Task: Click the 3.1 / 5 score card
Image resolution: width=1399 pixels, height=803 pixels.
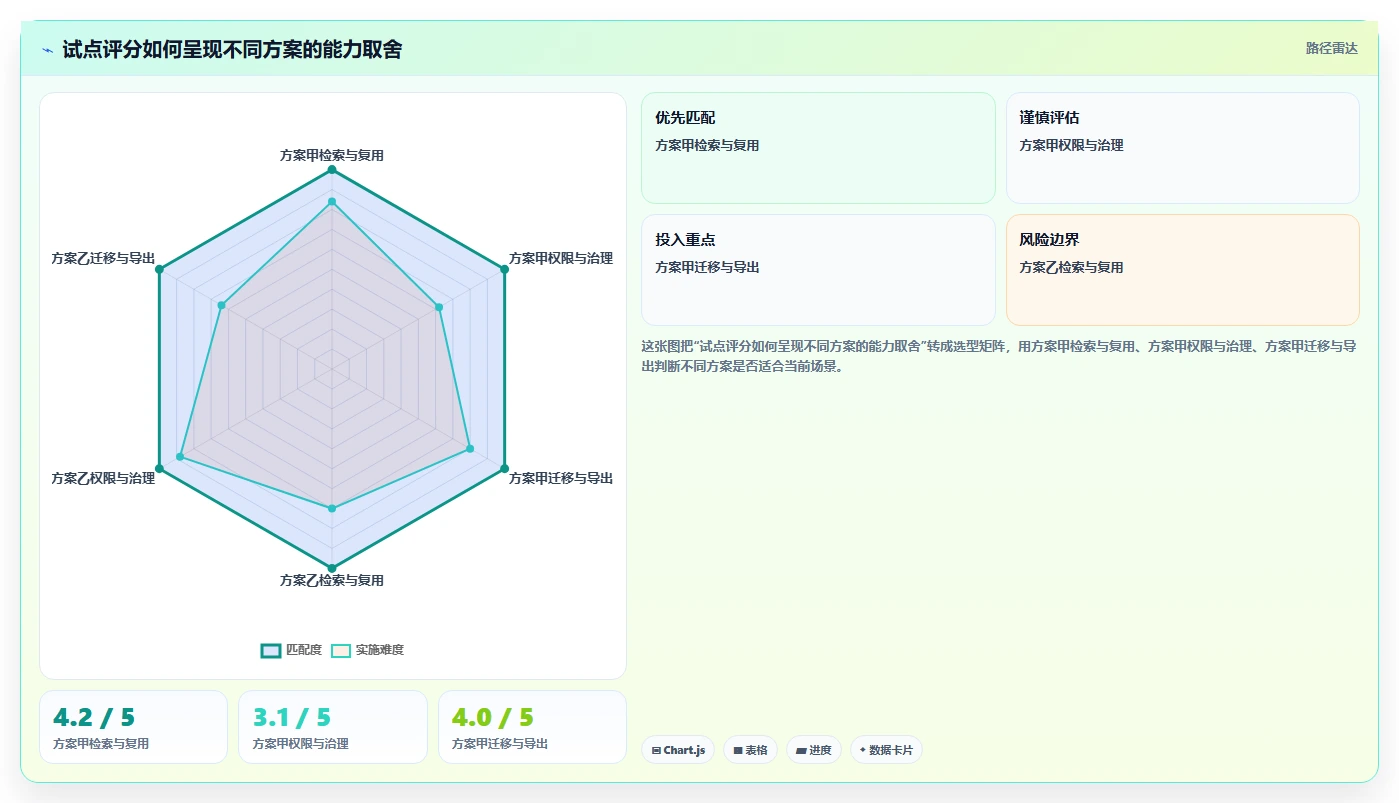Action: pos(333,727)
